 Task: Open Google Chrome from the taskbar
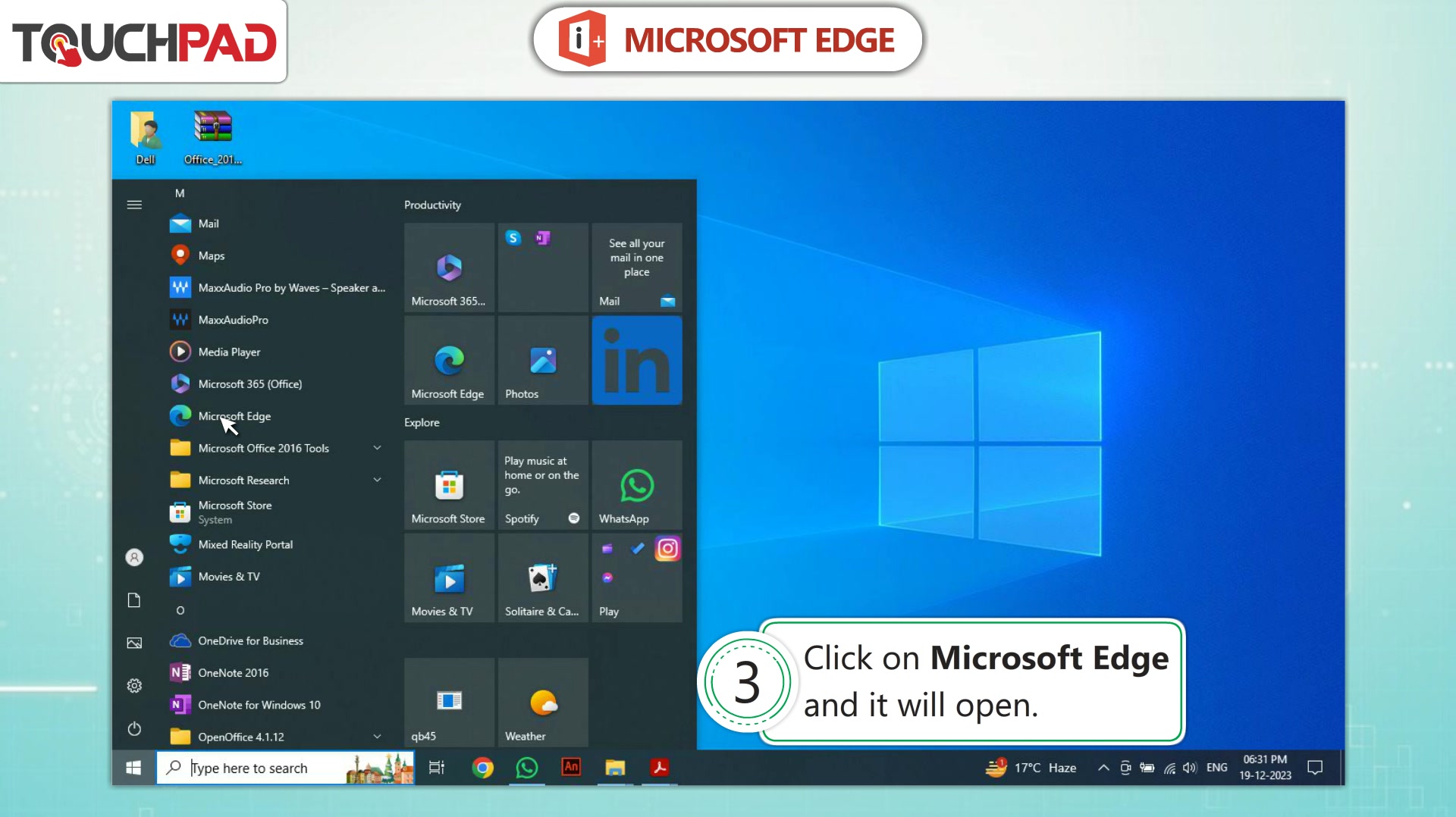pos(482,768)
